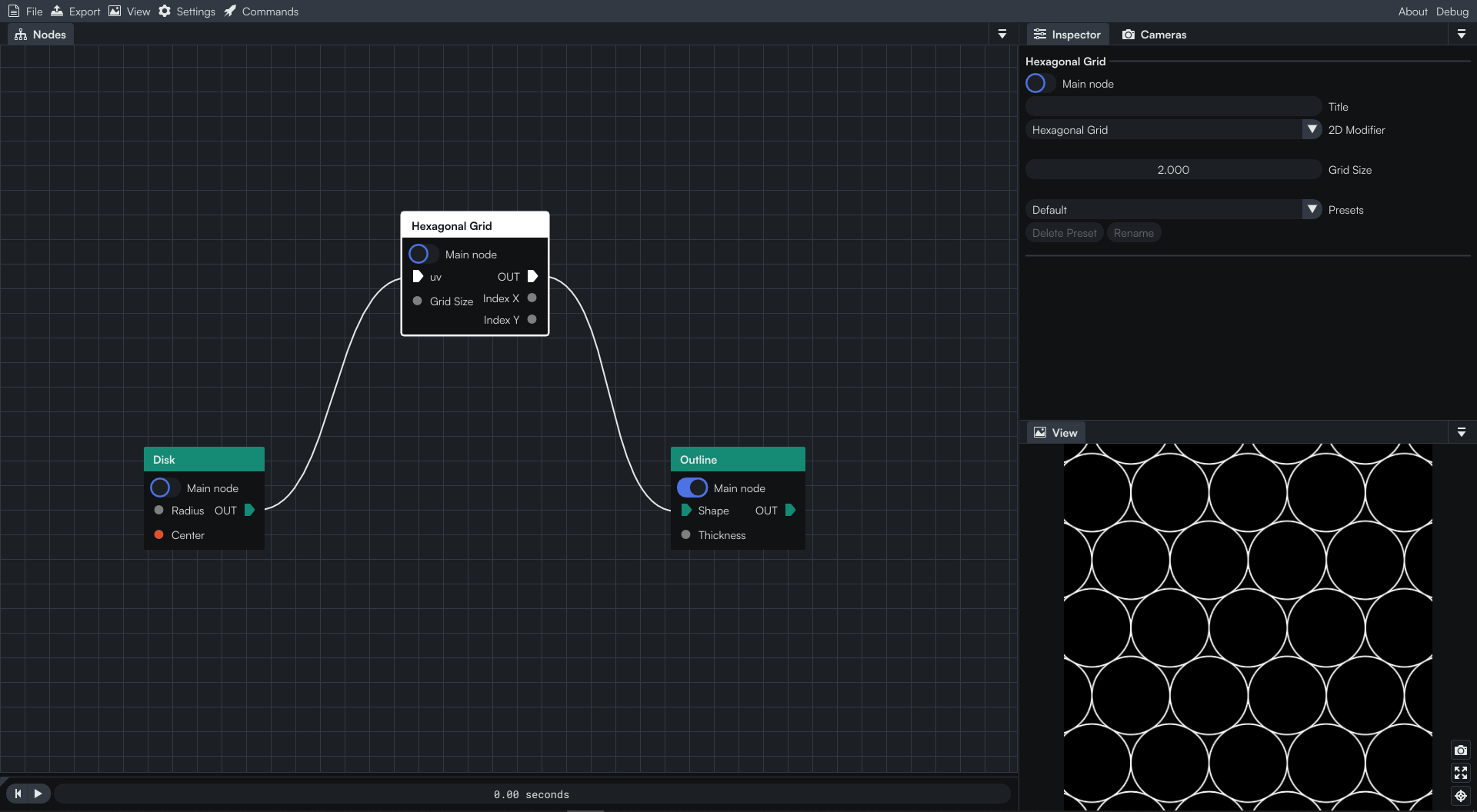
Task: Click the OUT socket on Disk node
Action: click(x=249, y=510)
